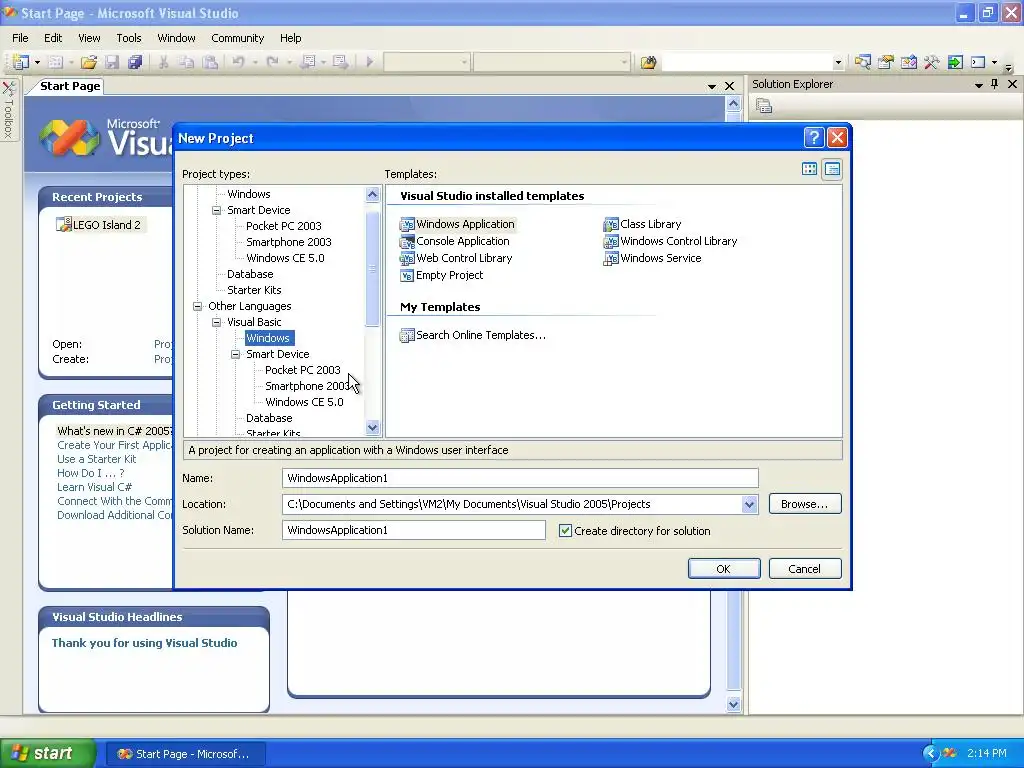Click the Cancel button
1024x768 pixels.
(805, 569)
